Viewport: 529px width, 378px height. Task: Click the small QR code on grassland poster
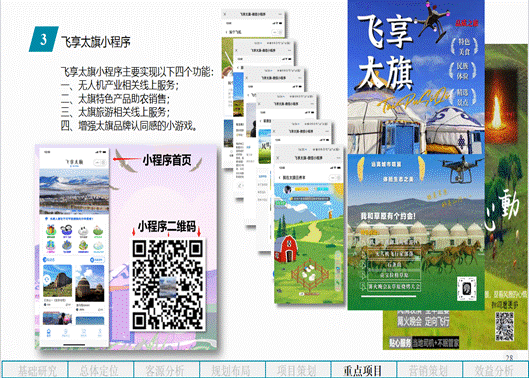point(467,288)
